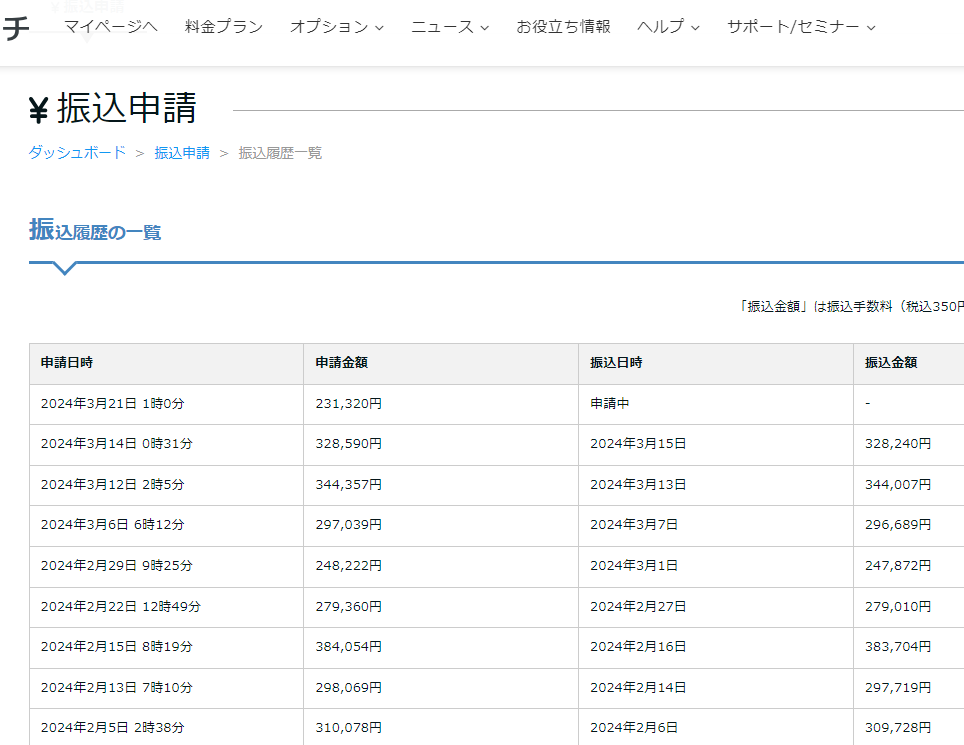Select the 2024年3月21日 1時0分 cell

pyautogui.click(x=167, y=404)
